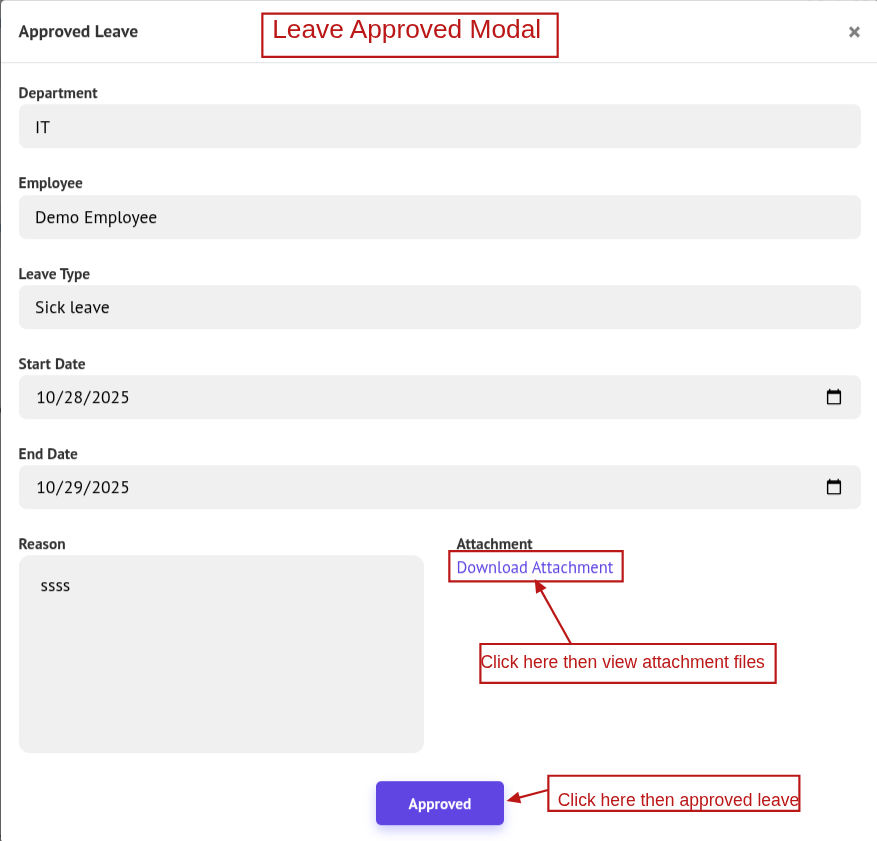The image size is (877, 841).
Task: Click the Employee label
Action: 51,183
